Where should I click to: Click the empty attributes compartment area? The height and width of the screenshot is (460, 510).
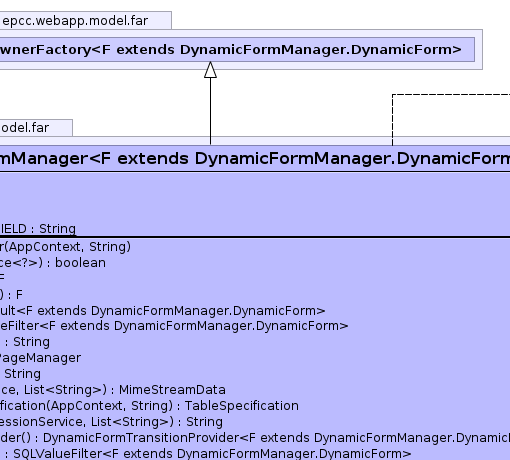pos(255,197)
